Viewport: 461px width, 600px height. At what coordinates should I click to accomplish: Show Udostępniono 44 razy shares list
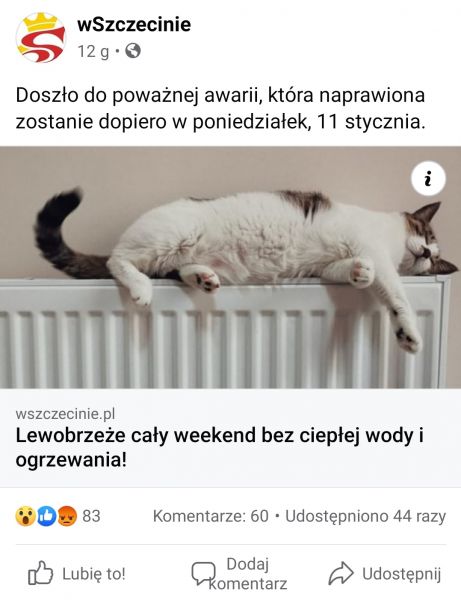point(365,516)
